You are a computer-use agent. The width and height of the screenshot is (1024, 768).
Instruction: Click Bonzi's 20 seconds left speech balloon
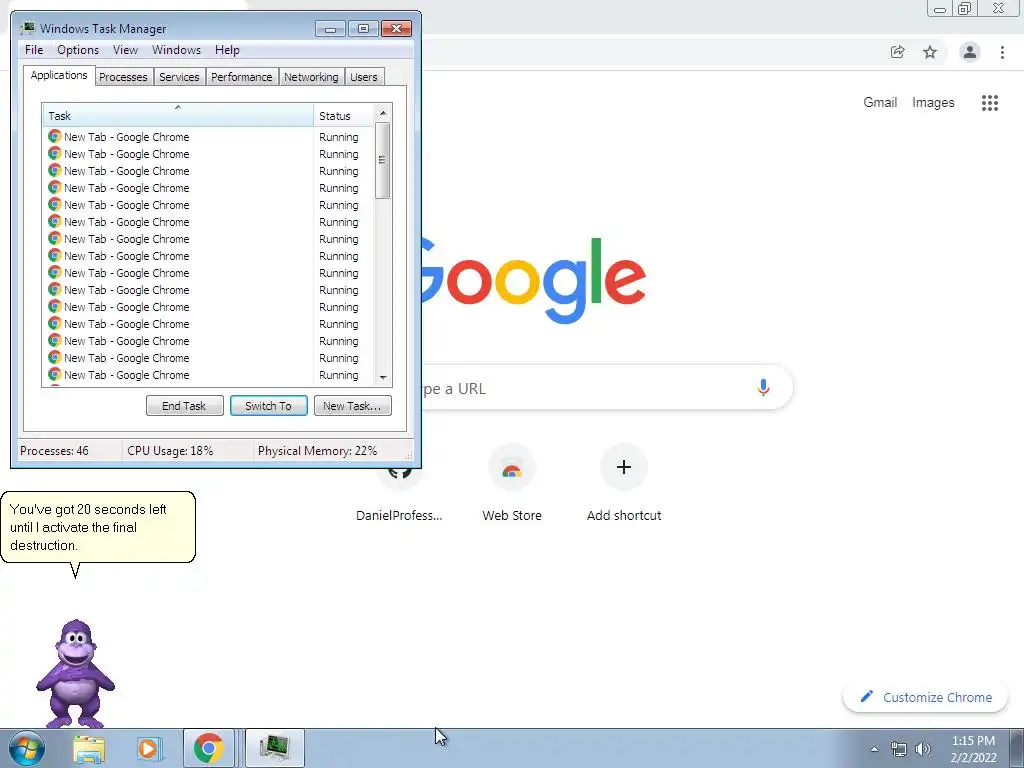point(98,527)
